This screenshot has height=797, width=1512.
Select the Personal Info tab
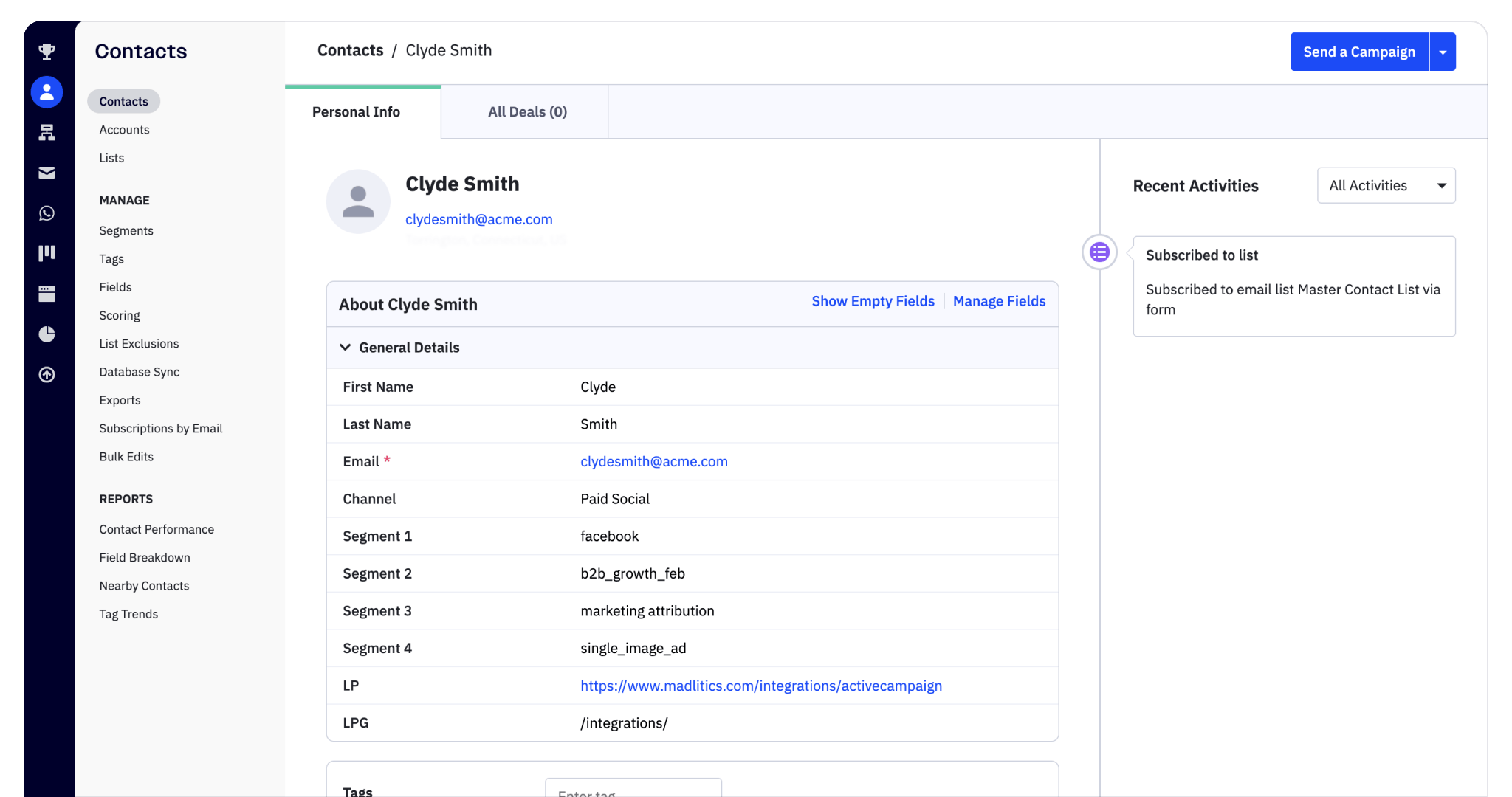coord(356,112)
